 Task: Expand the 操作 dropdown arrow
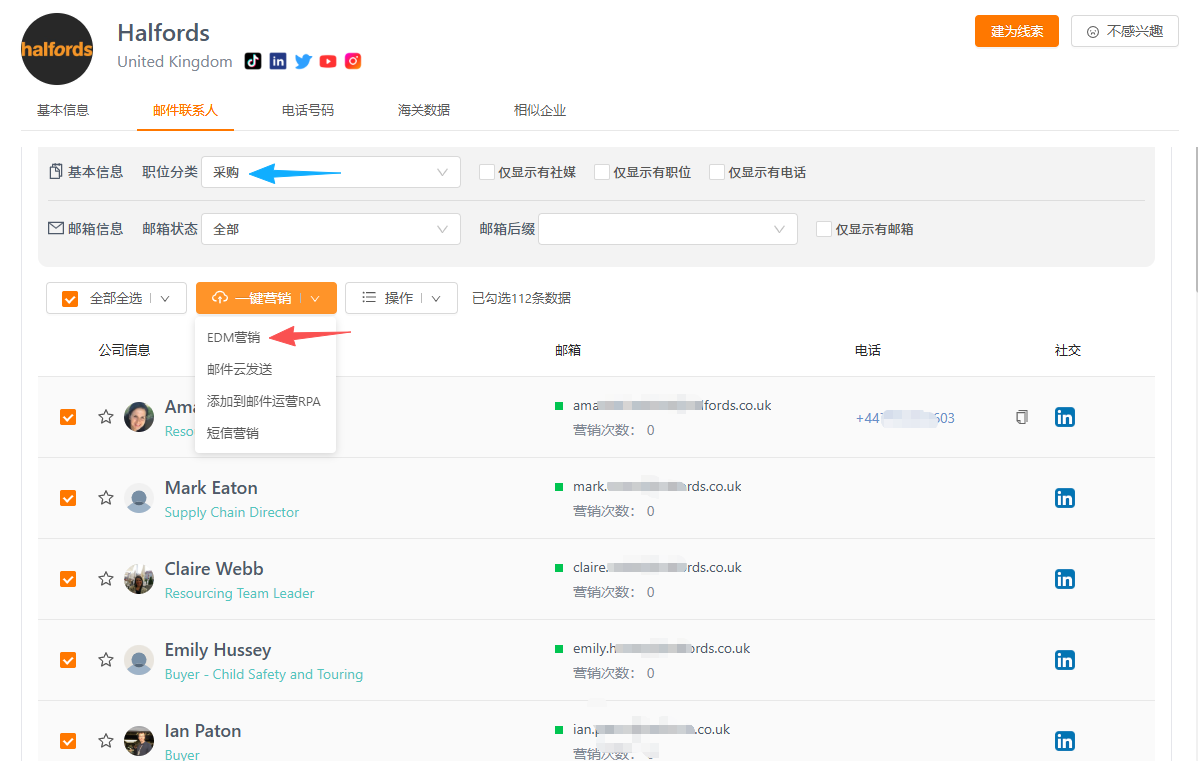(436, 299)
